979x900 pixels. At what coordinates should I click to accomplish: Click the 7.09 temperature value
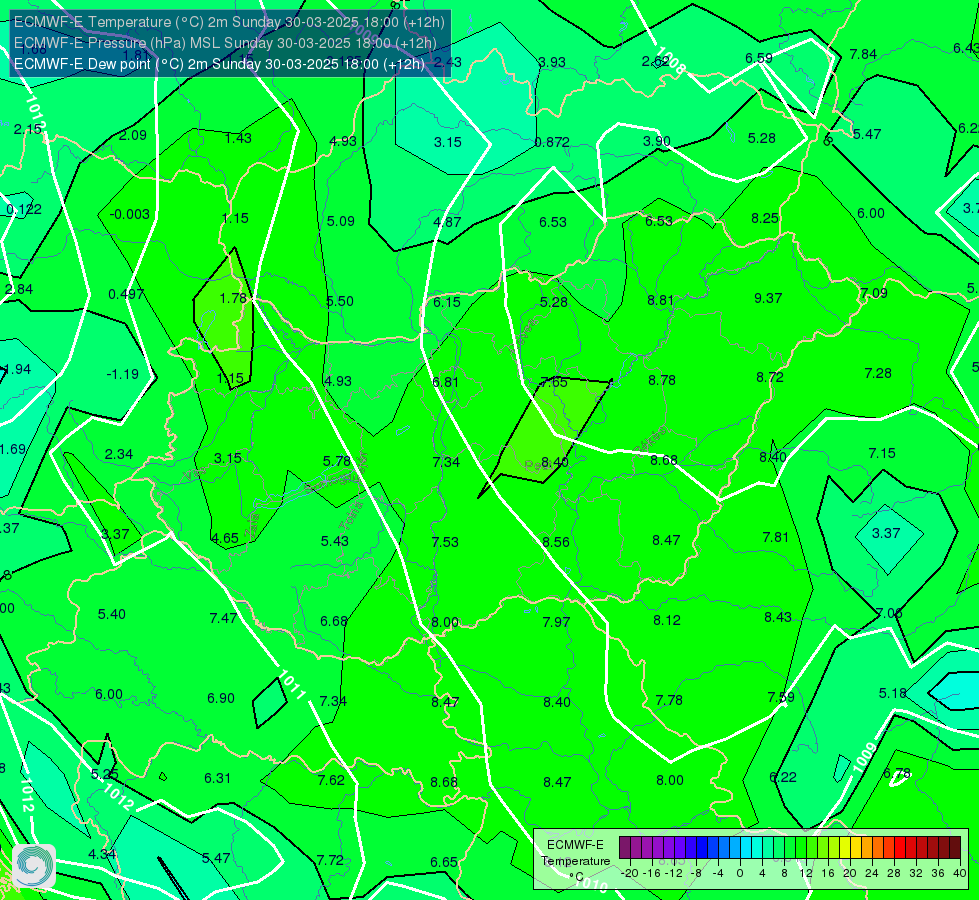click(x=873, y=292)
